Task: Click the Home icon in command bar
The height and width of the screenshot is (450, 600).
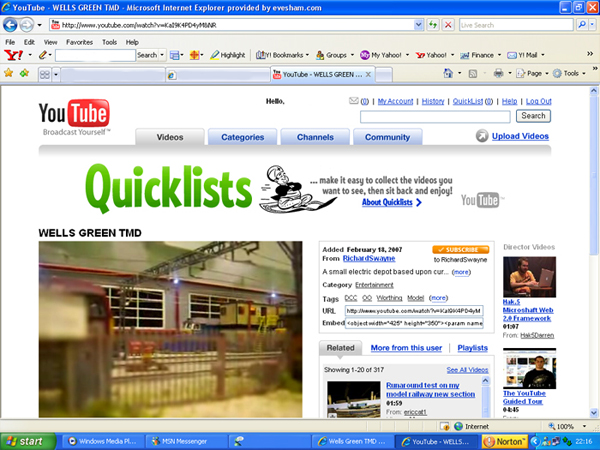Action: click(448, 73)
